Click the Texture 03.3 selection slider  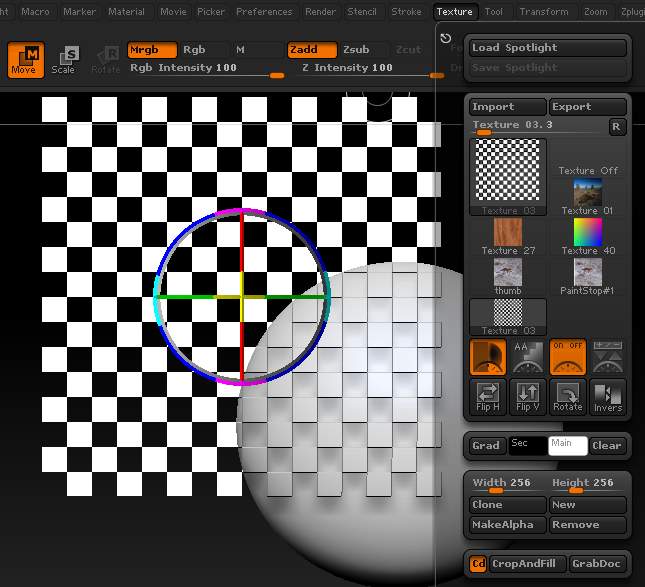pyautogui.click(x=538, y=127)
